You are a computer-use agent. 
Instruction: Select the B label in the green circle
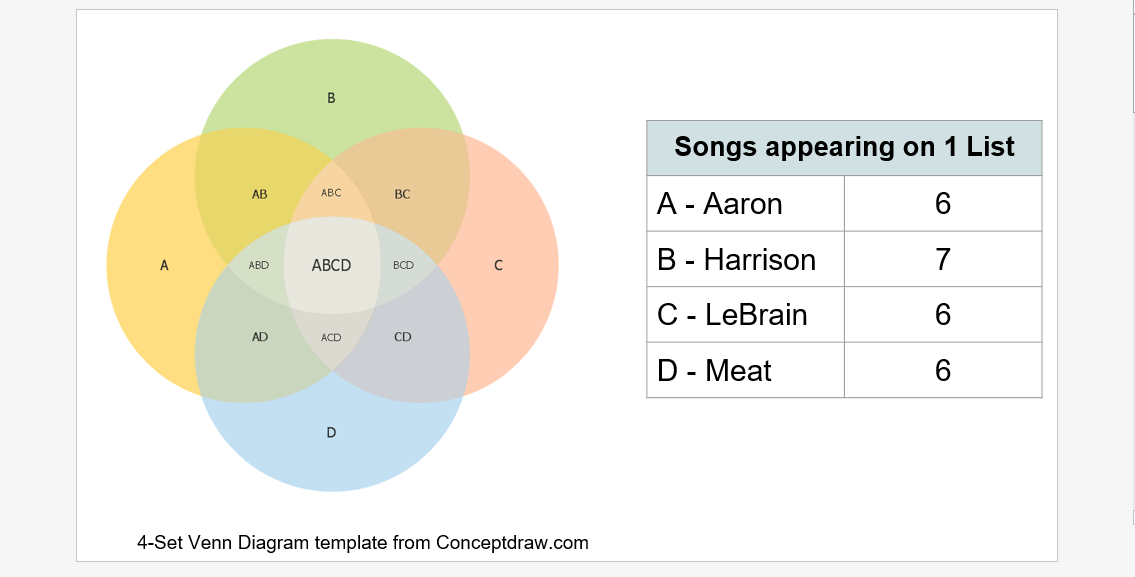[x=331, y=98]
